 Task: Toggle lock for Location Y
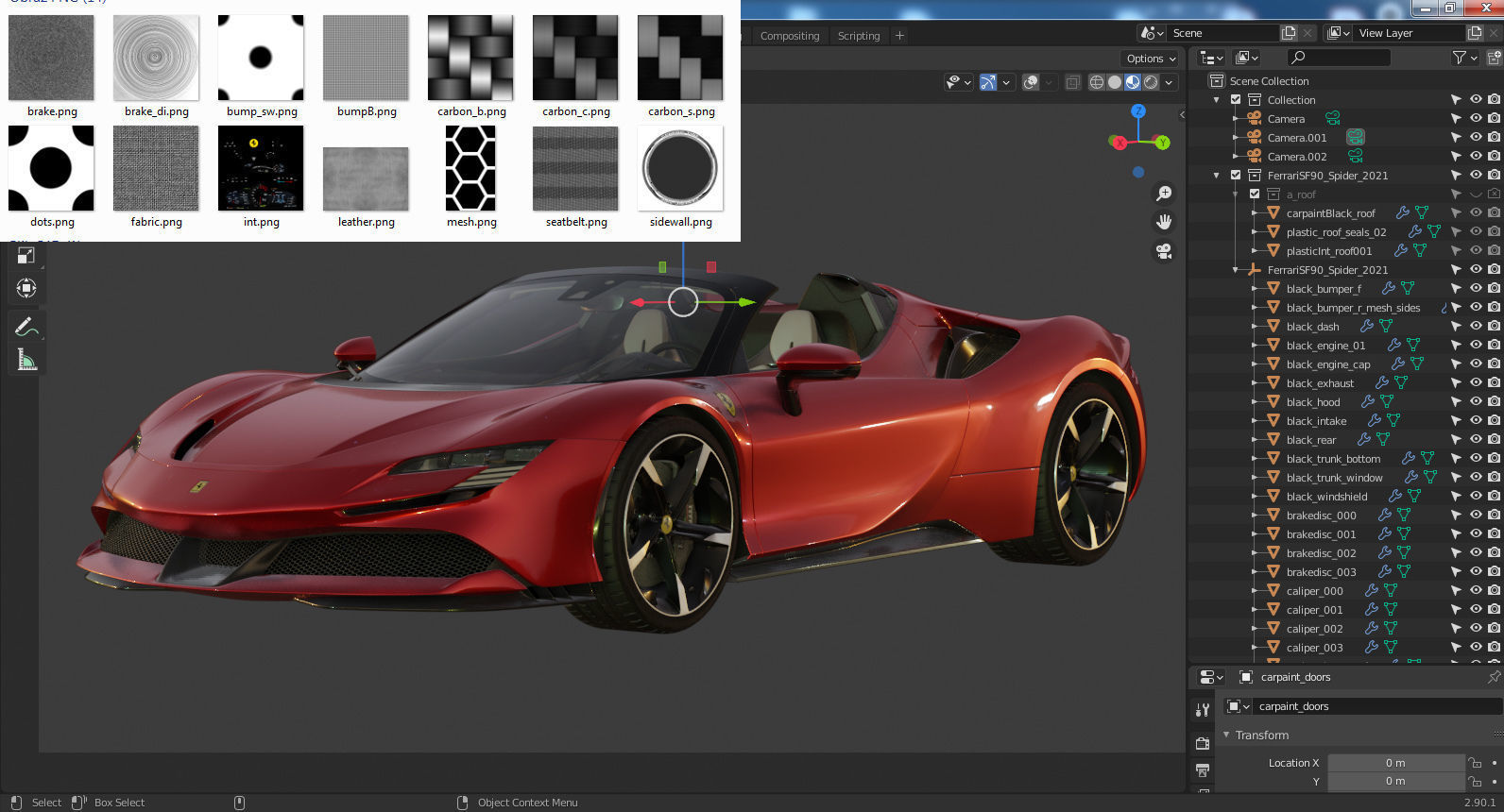1475,781
